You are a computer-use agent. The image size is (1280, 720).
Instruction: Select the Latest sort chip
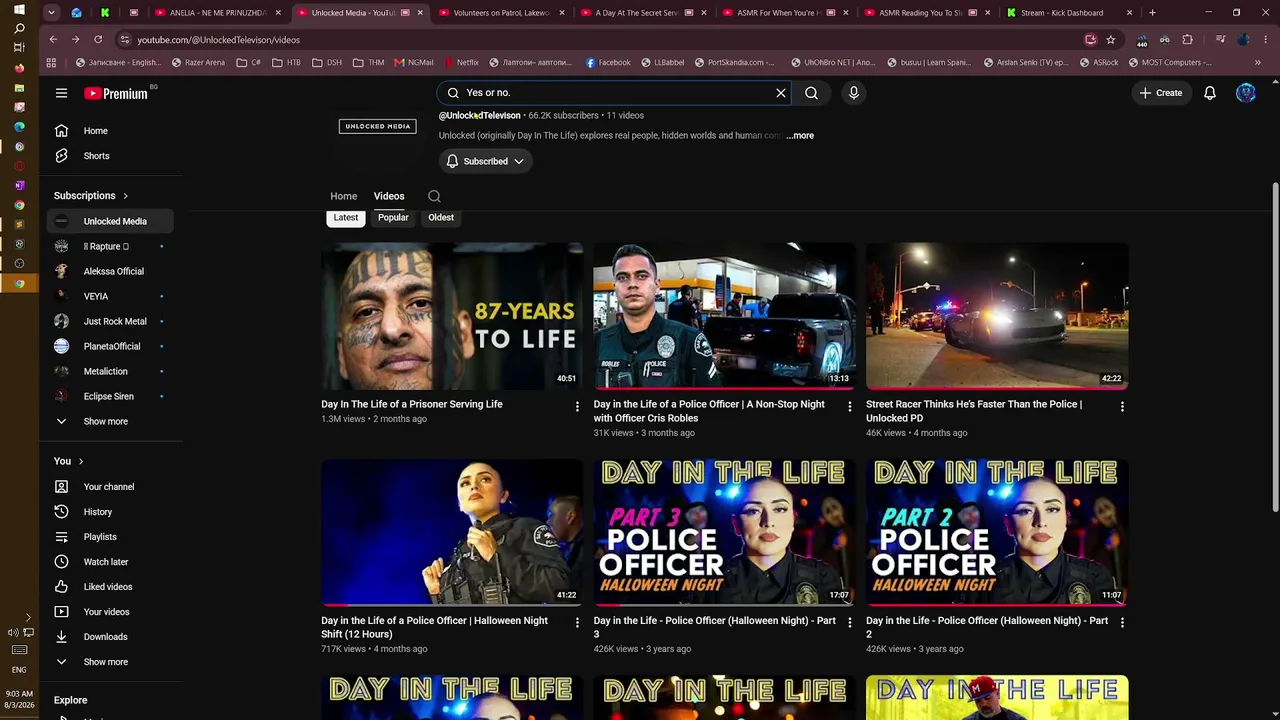[x=346, y=217]
